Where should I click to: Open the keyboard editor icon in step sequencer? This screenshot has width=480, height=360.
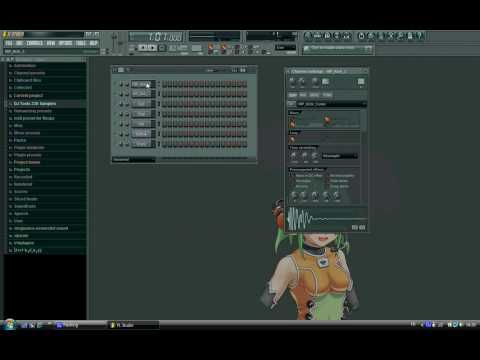pos(243,70)
